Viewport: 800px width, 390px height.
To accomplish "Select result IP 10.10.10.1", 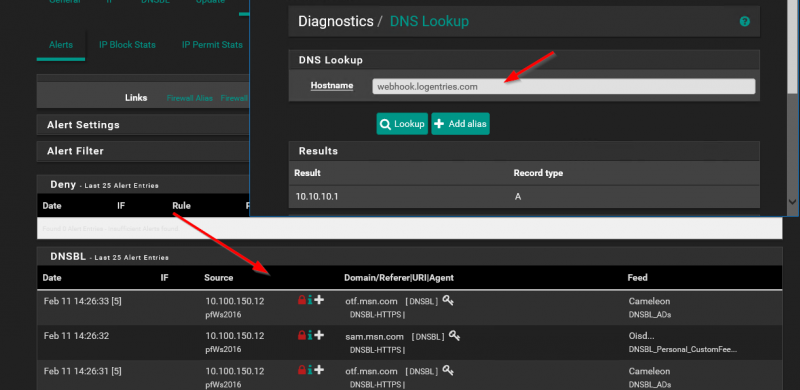I will click(x=317, y=197).
